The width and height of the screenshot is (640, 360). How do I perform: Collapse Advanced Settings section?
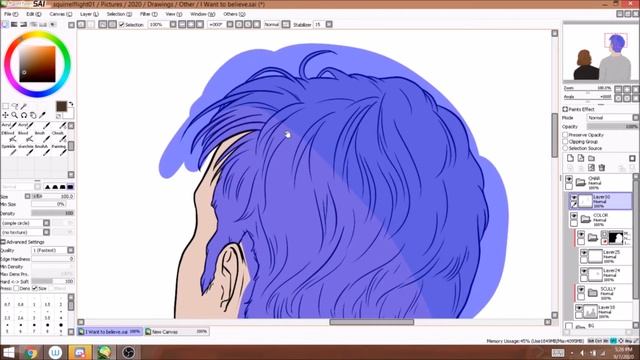pyautogui.click(x=3, y=242)
